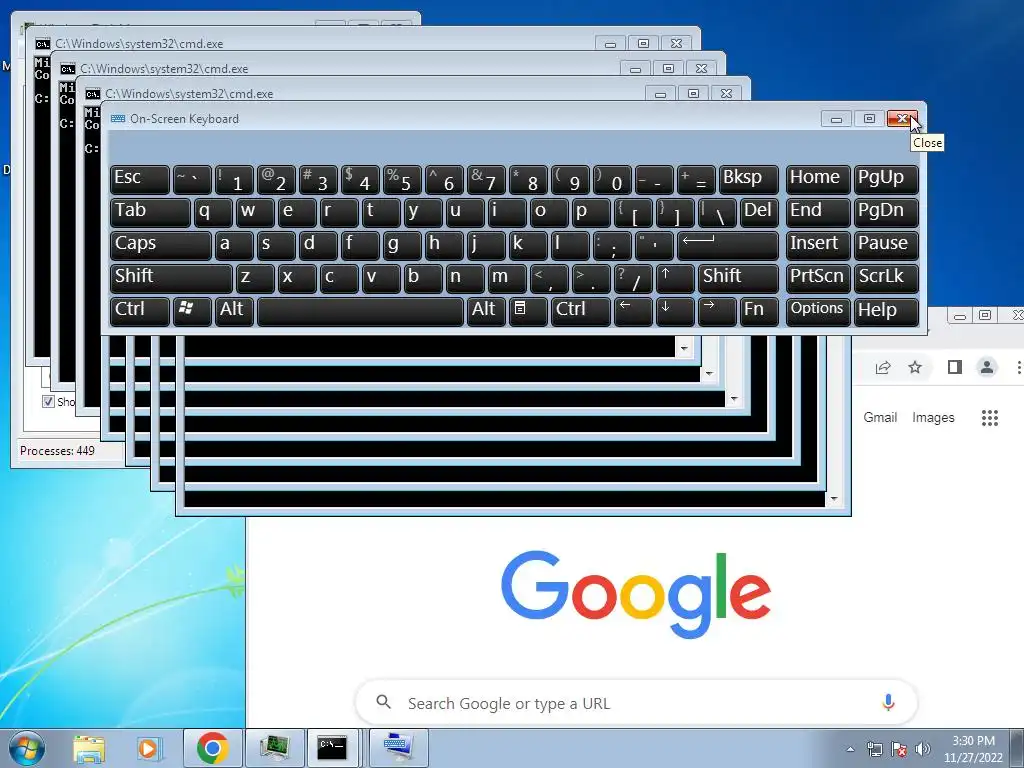
Task: Toggle the left Shift key on keyboard
Action: click(171, 278)
